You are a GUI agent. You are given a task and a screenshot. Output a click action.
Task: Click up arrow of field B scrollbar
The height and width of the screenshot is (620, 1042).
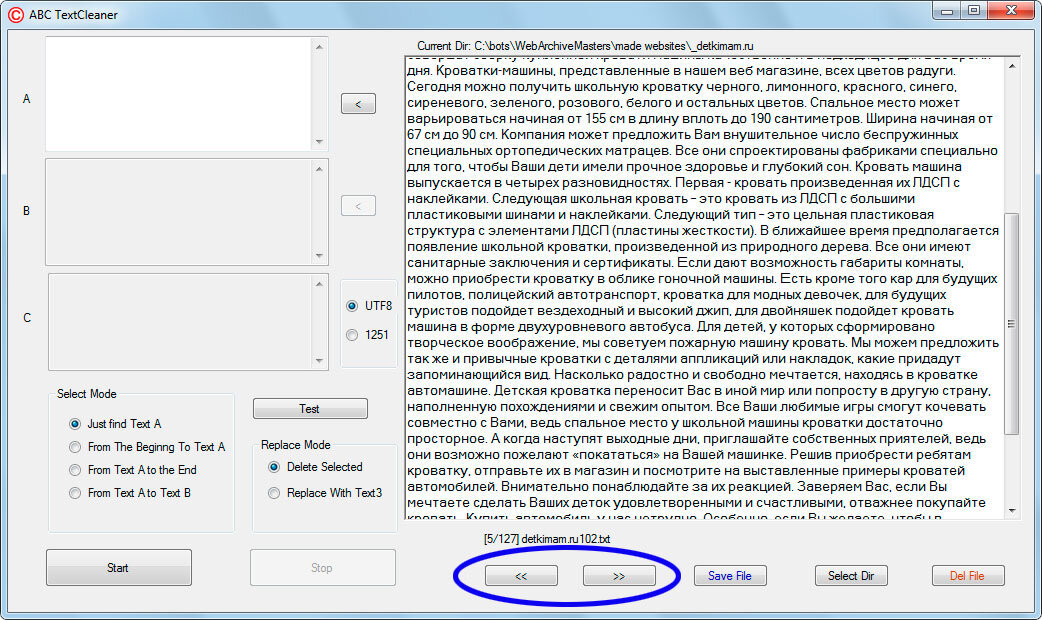point(319,169)
